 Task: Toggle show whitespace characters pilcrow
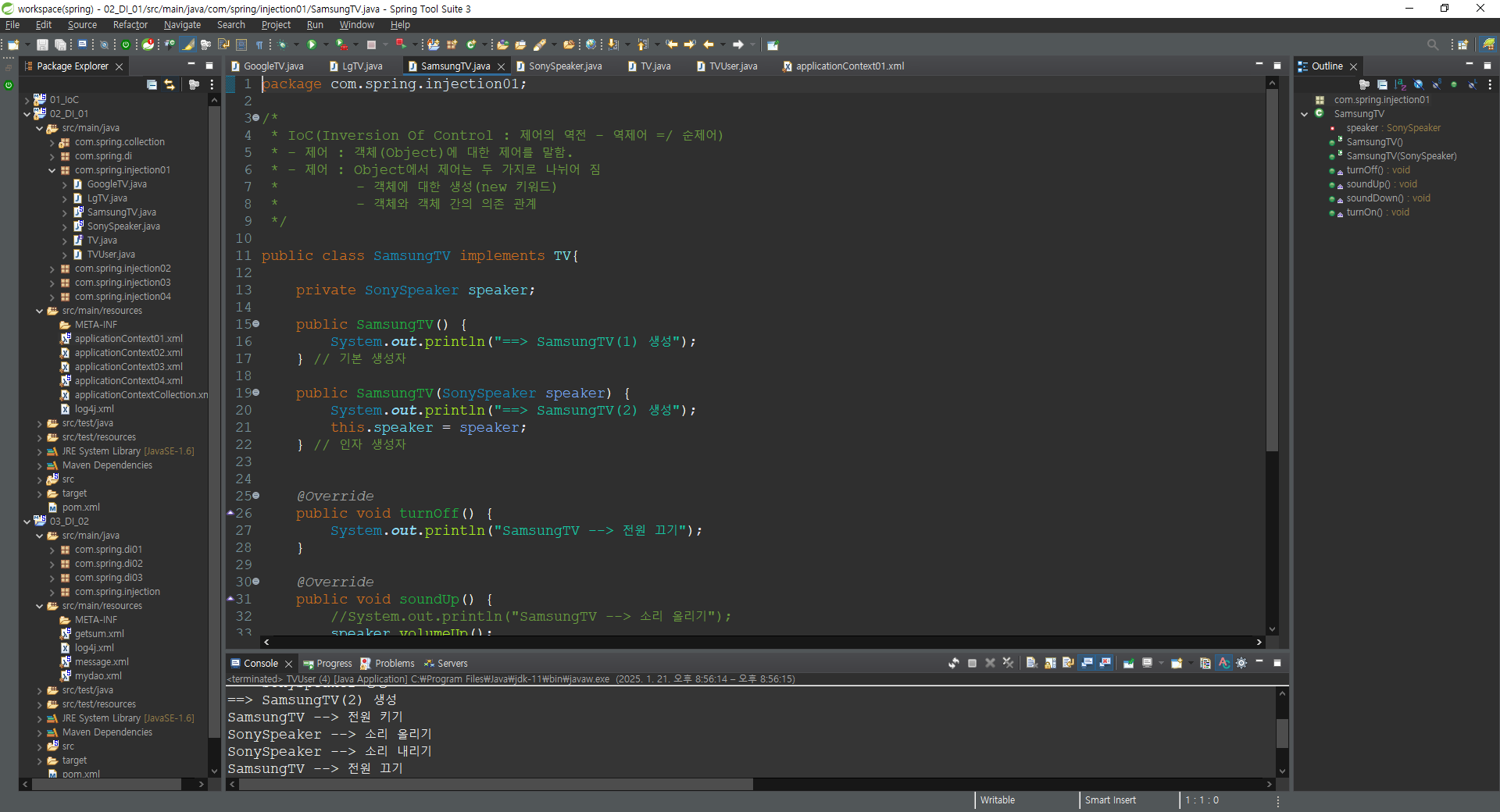pos(259,45)
